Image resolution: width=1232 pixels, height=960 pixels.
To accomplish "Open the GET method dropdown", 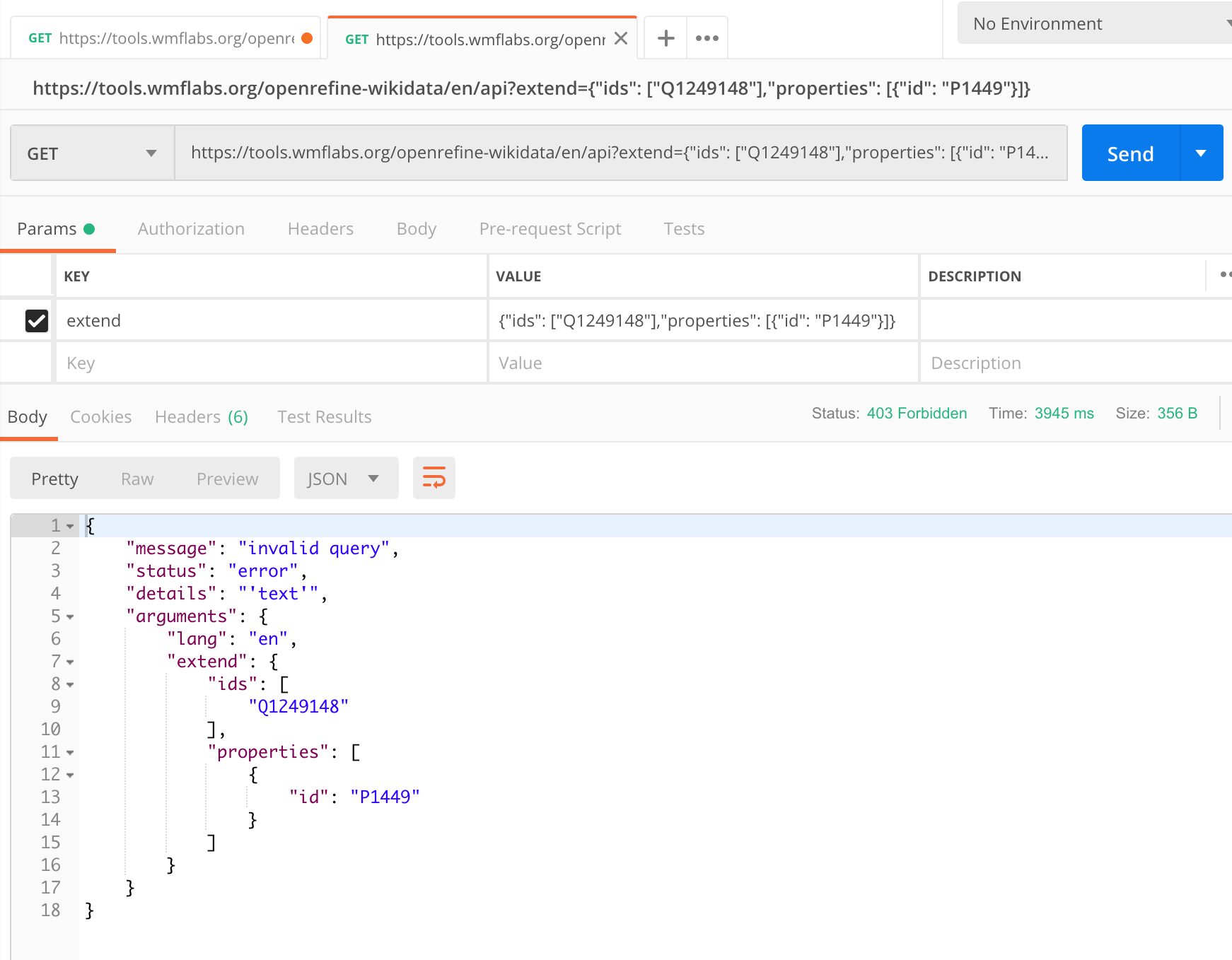I will click(93, 153).
